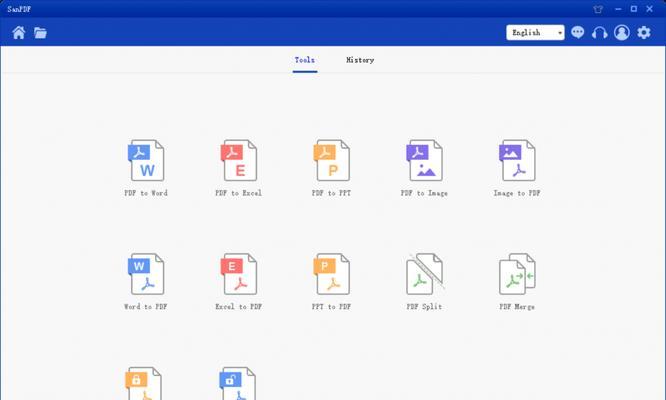666x400 pixels.
Task: Switch to the History tab
Action: point(360,60)
